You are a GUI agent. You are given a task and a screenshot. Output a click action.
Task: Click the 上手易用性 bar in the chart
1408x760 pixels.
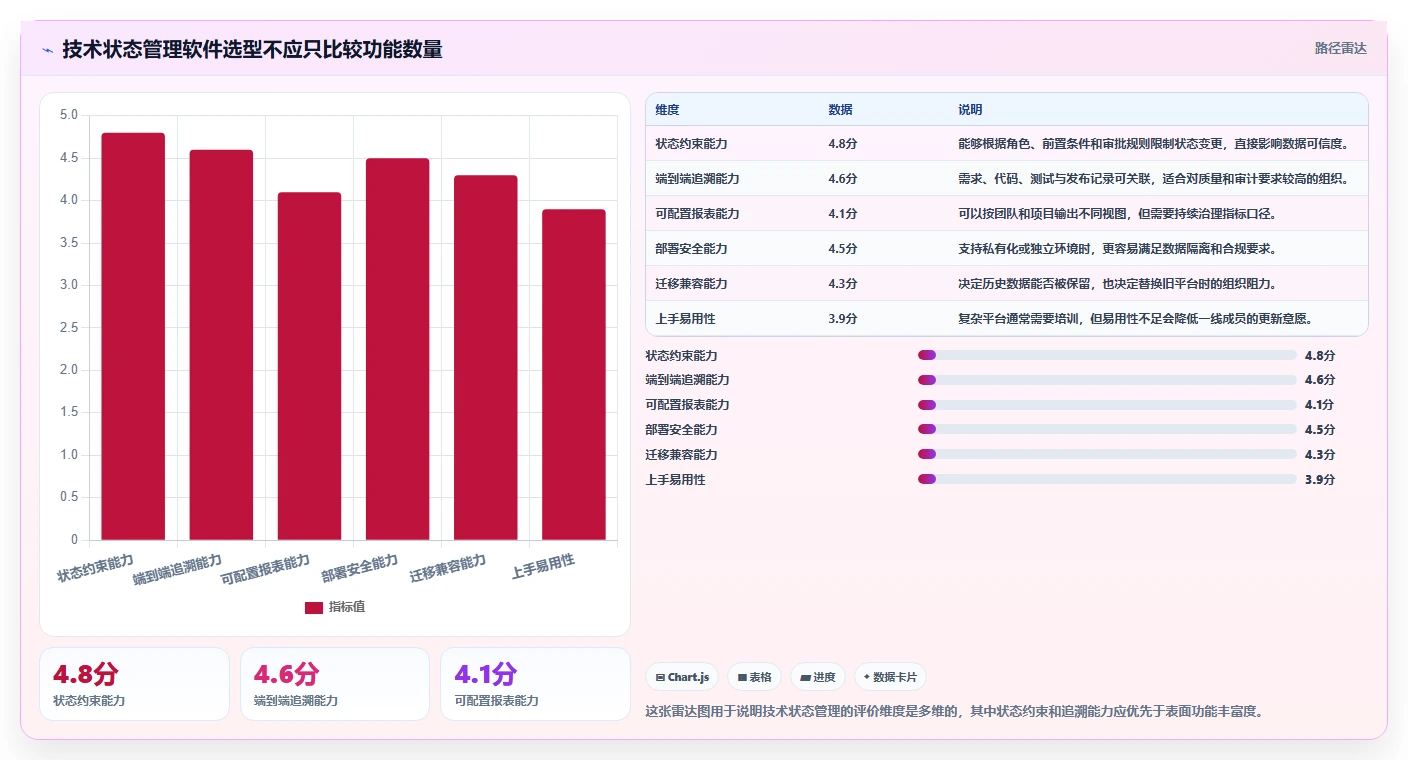573,375
